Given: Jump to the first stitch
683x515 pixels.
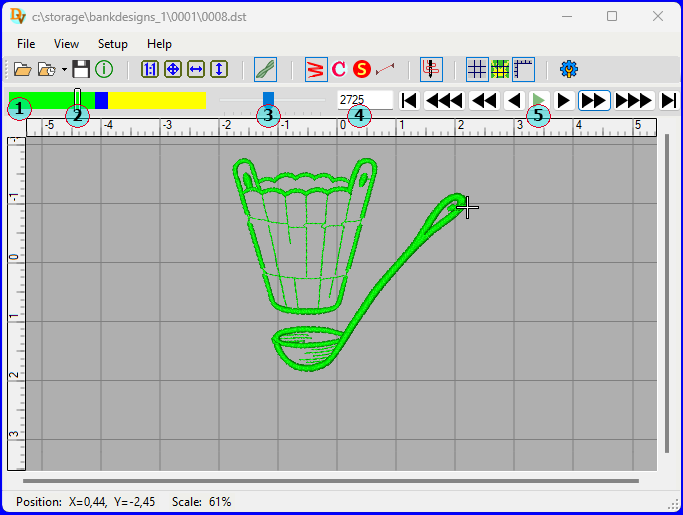Looking at the screenshot, I should [x=408, y=100].
